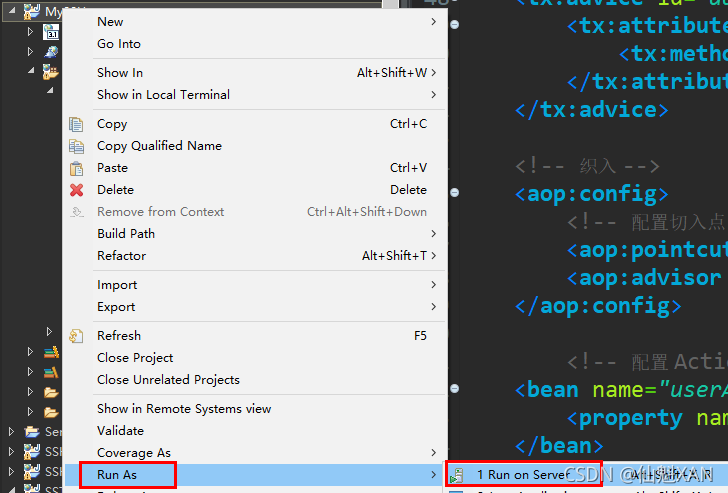The image size is (728, 493).
Task: Fold the aop:config code block
Action: tap(455, 192)
